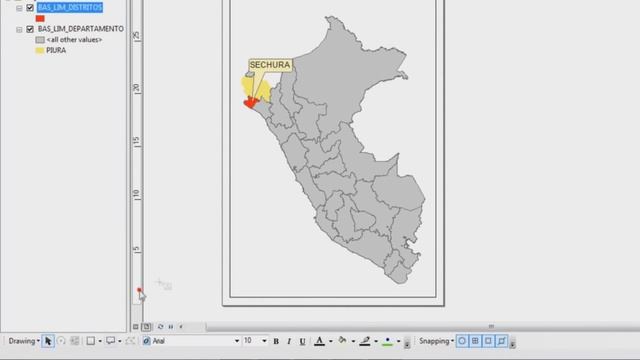Click the gray all other values swatch

[x=40, y=40]
